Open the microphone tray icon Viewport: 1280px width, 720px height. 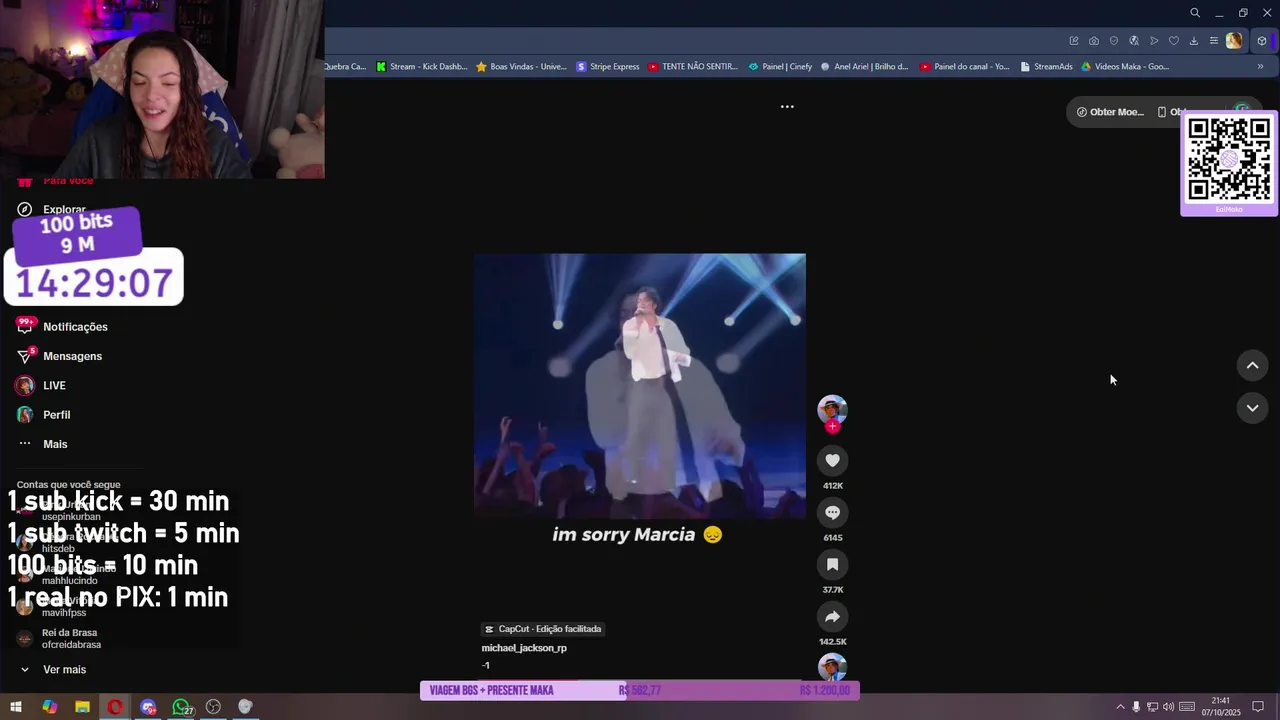point(1136,707)
